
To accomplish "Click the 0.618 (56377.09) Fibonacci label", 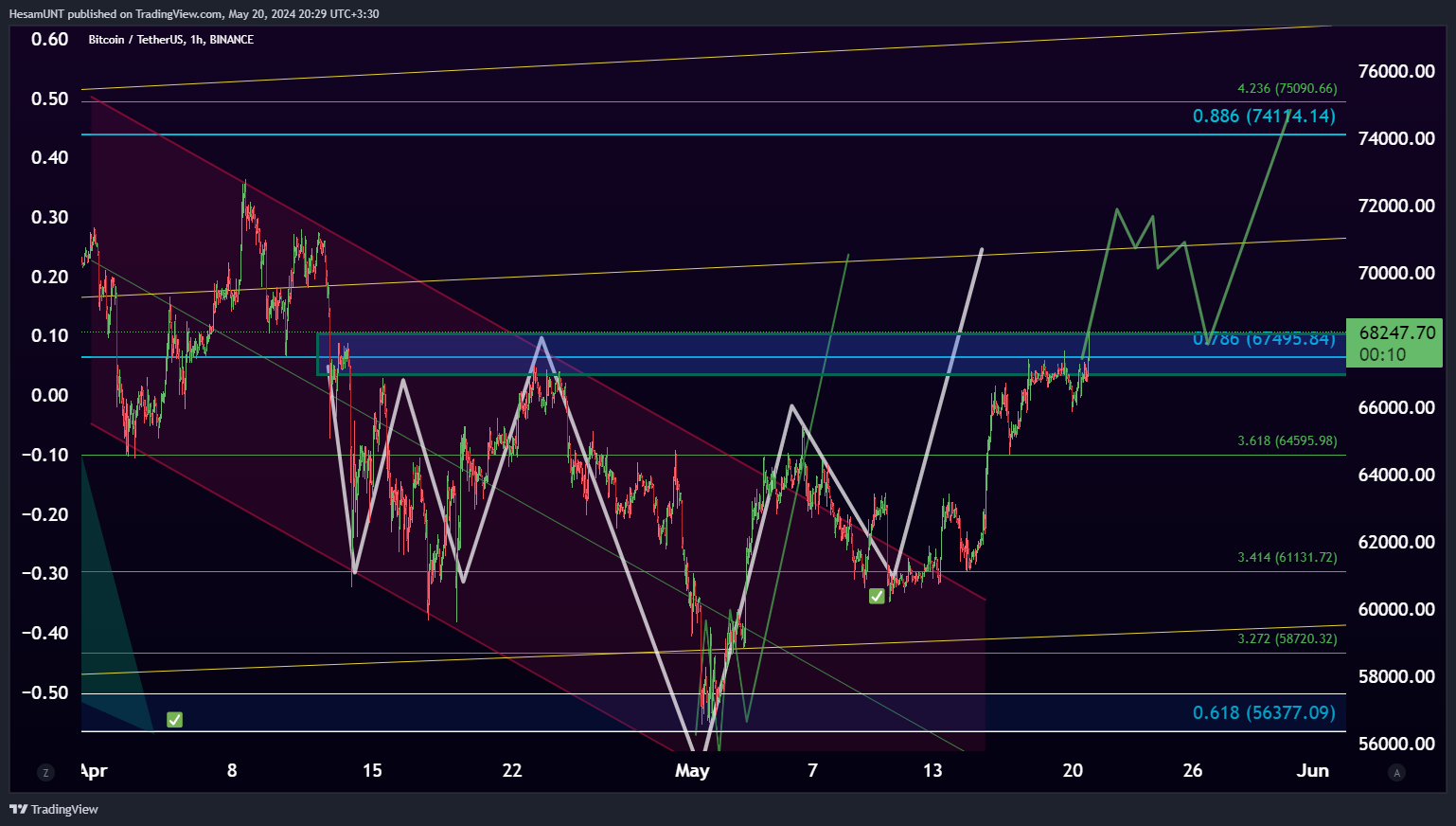I will click(1264, 712).
